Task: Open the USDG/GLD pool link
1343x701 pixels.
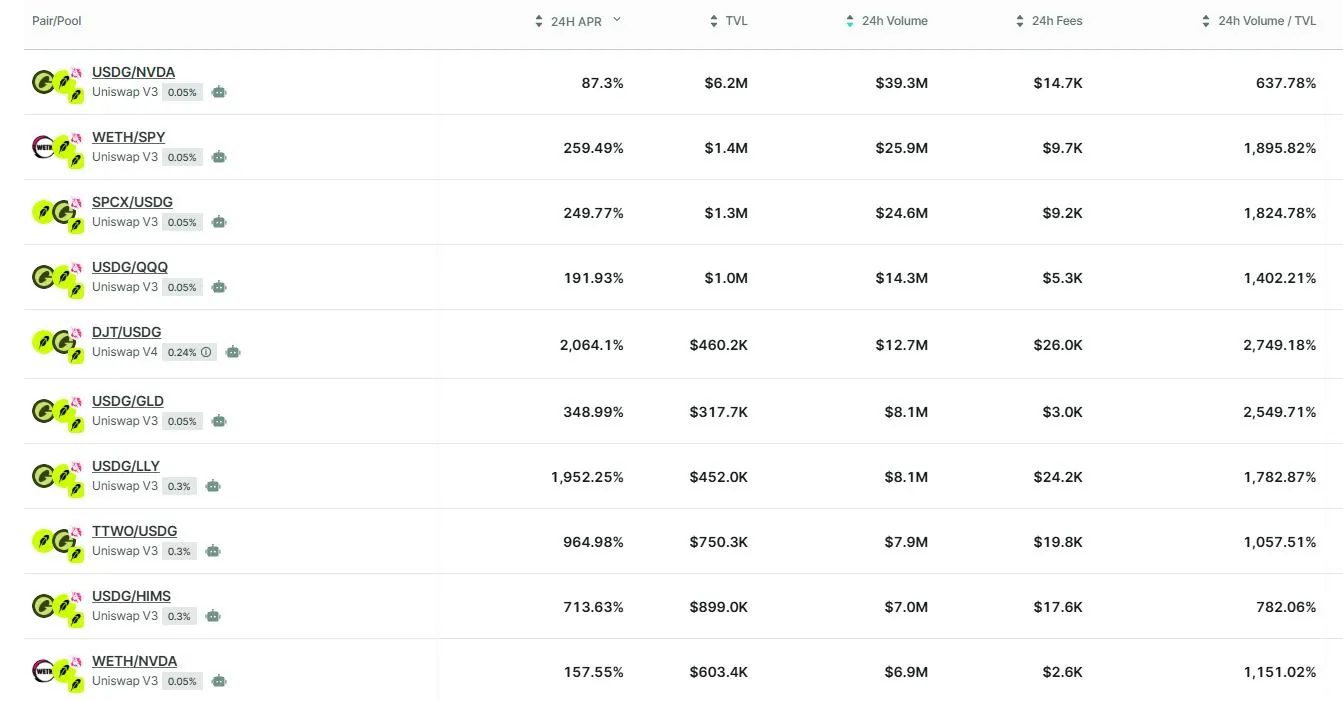Action: (x=128, y=401)
